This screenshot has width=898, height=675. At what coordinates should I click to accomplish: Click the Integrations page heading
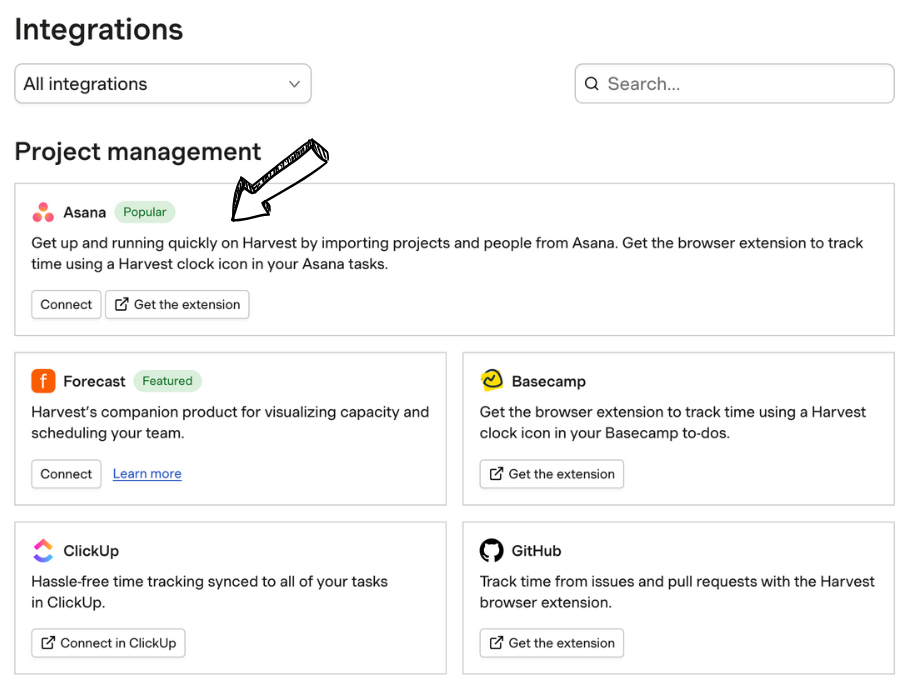click(99, 30)
